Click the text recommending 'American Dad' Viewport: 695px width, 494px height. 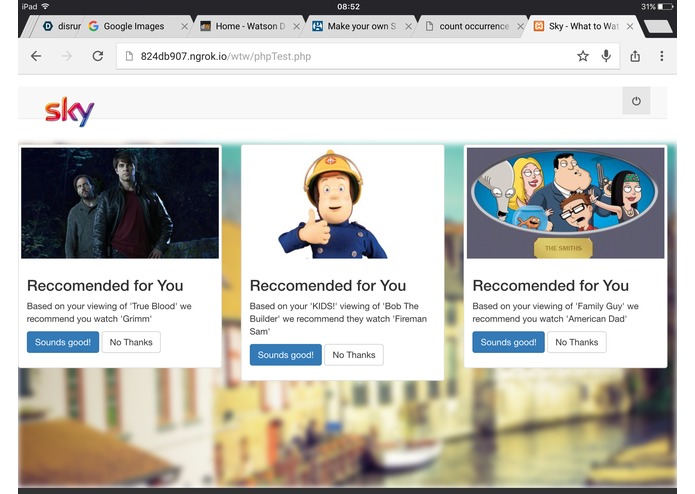pos(555,312)
